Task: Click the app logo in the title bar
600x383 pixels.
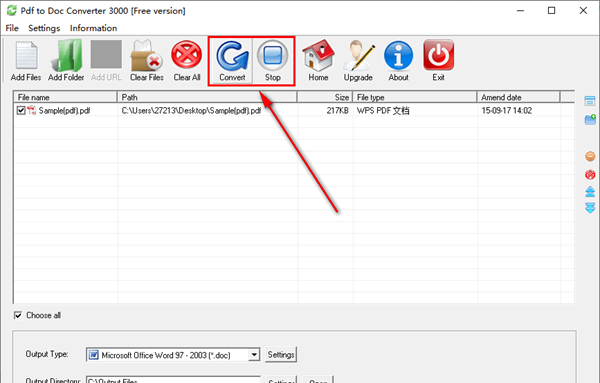Action: [12, 10]
